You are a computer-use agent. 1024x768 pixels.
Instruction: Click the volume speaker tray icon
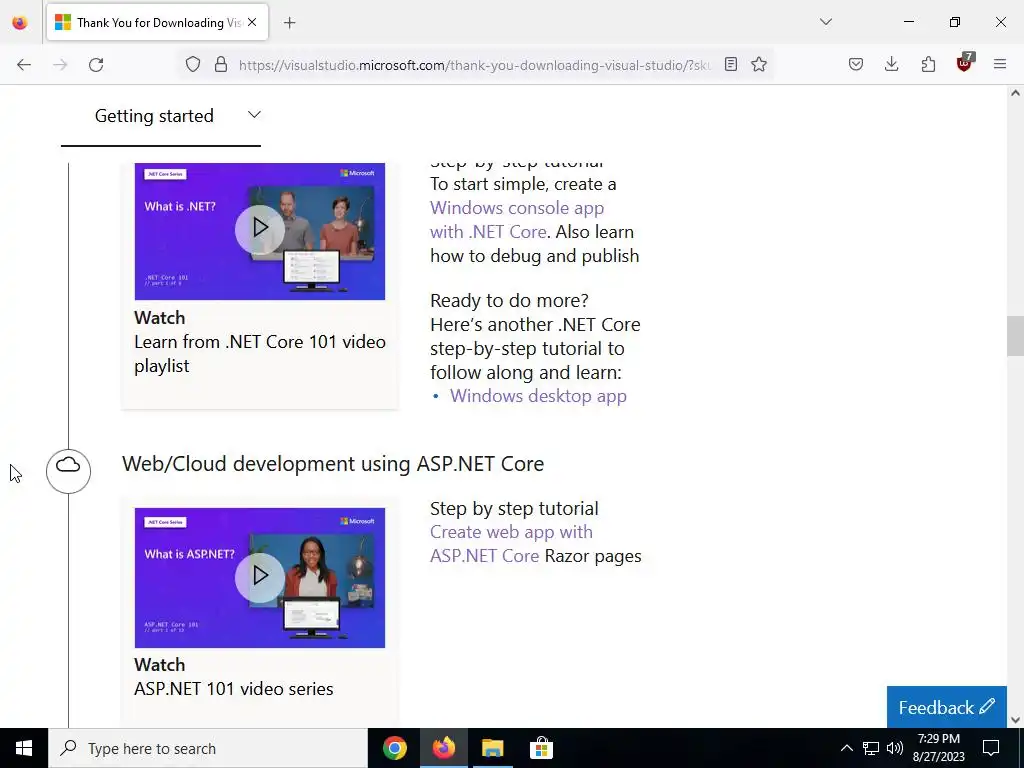[x=895, y=748]
